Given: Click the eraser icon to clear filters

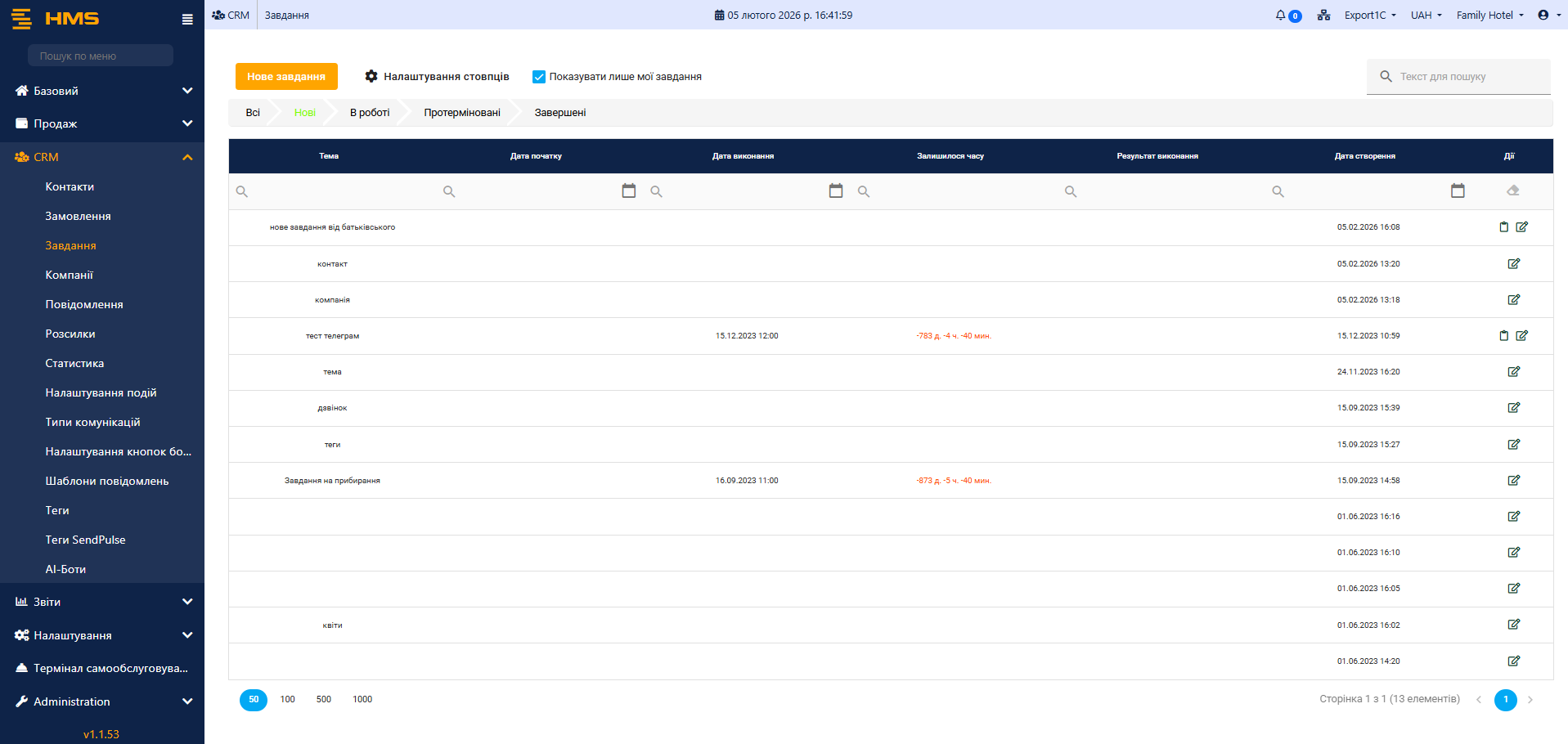Looking at the screenshot, I should pyautogui.click(x=1512, y=190).
